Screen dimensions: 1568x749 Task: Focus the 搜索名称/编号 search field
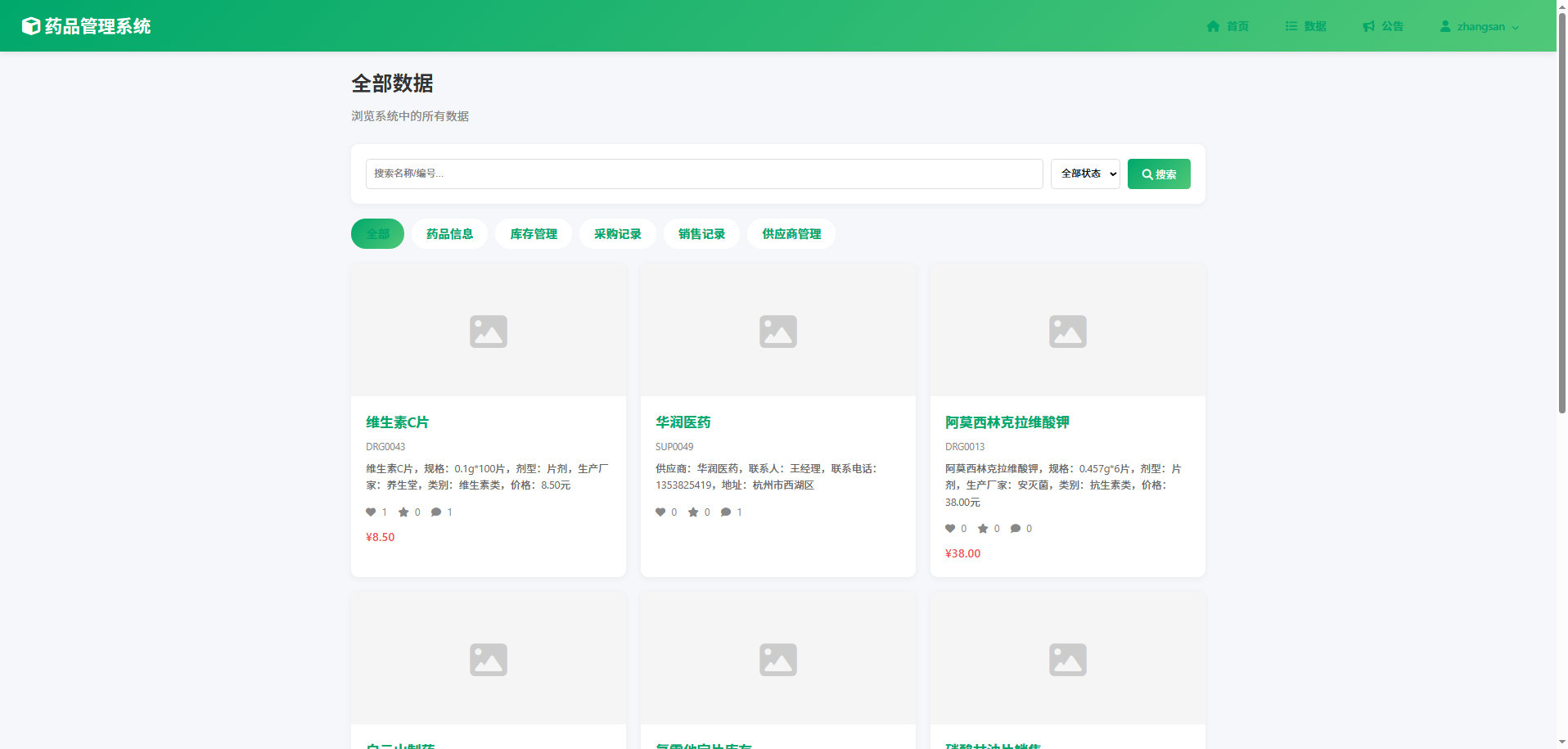pyautogui.click(x=704, y=174)
